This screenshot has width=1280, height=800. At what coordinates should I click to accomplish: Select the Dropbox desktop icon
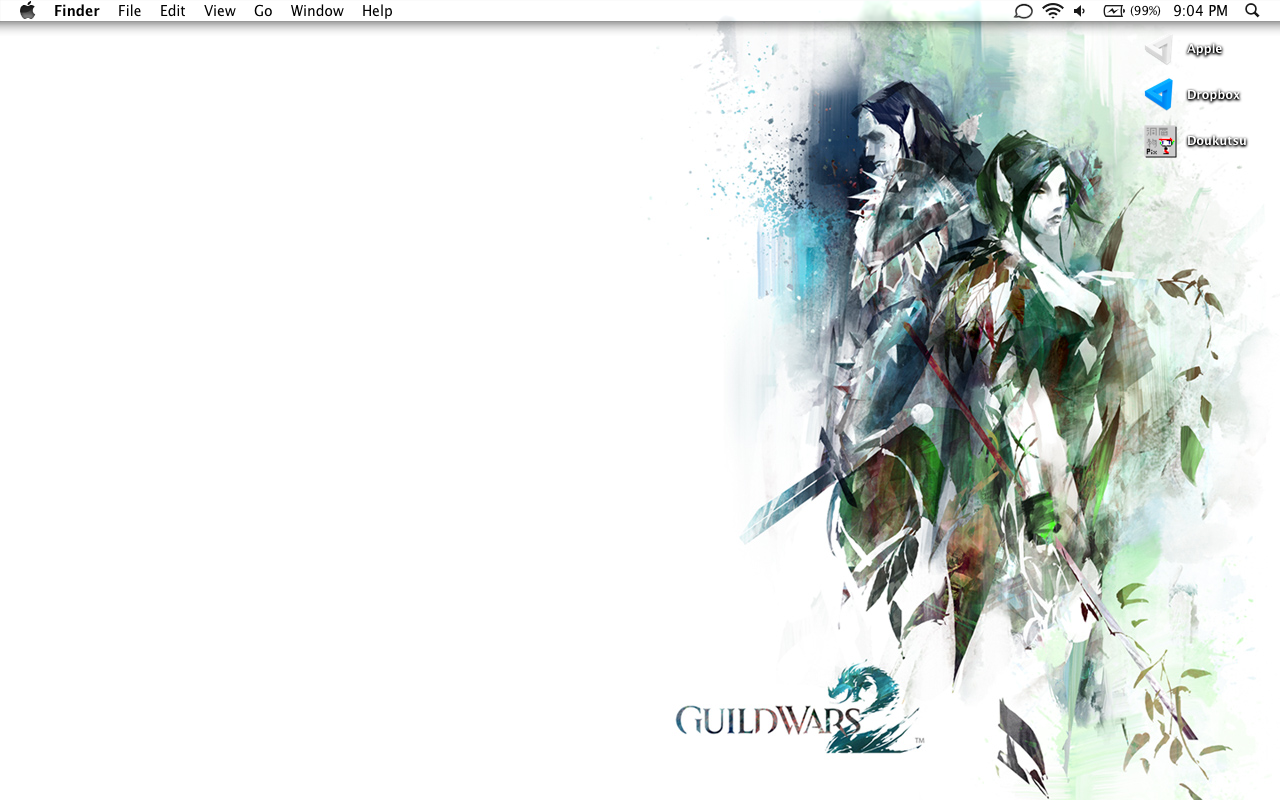coord(1159,95)
